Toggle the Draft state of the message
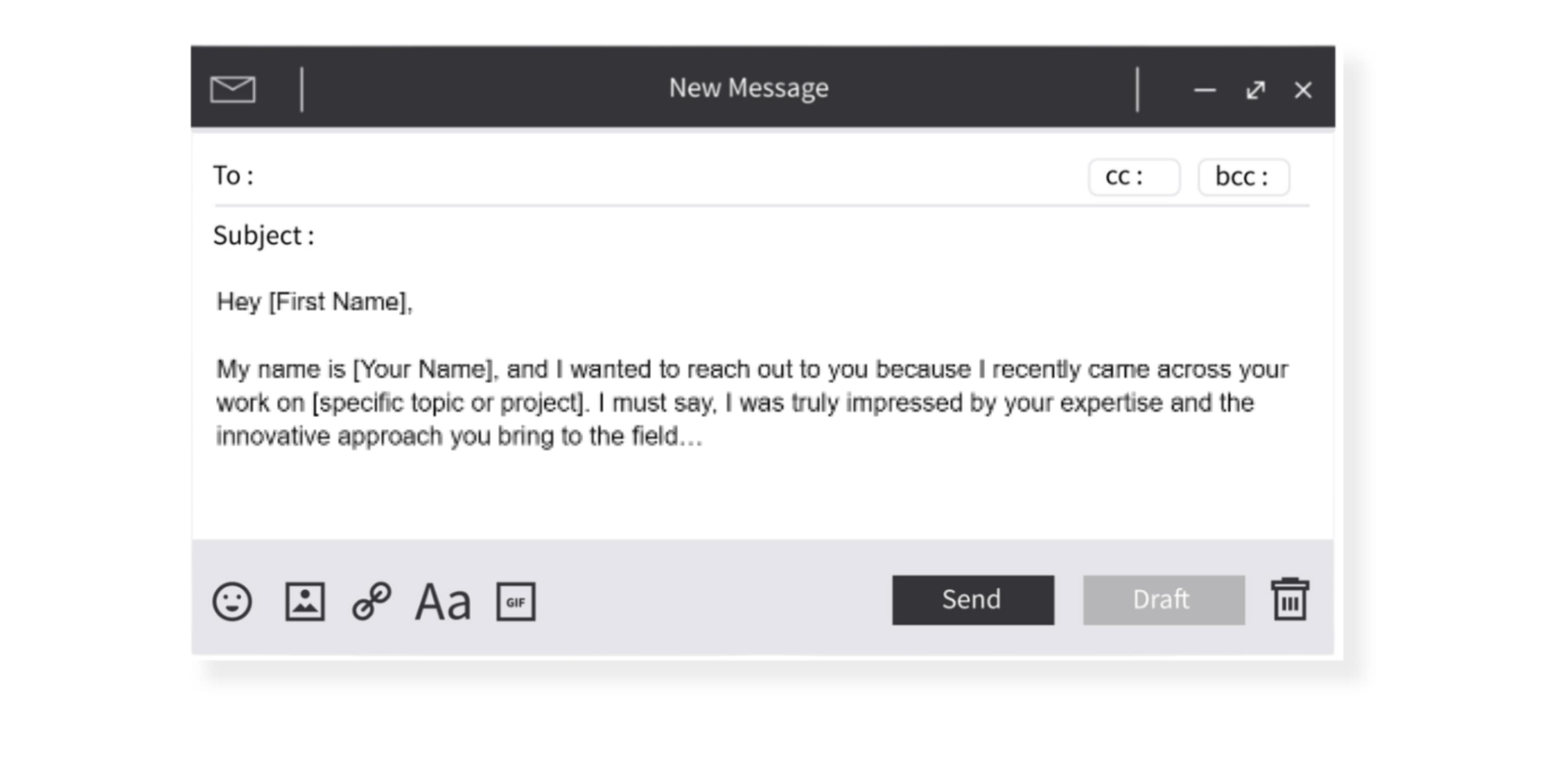Viewport: 1568px width, 784px height. 1162,599
